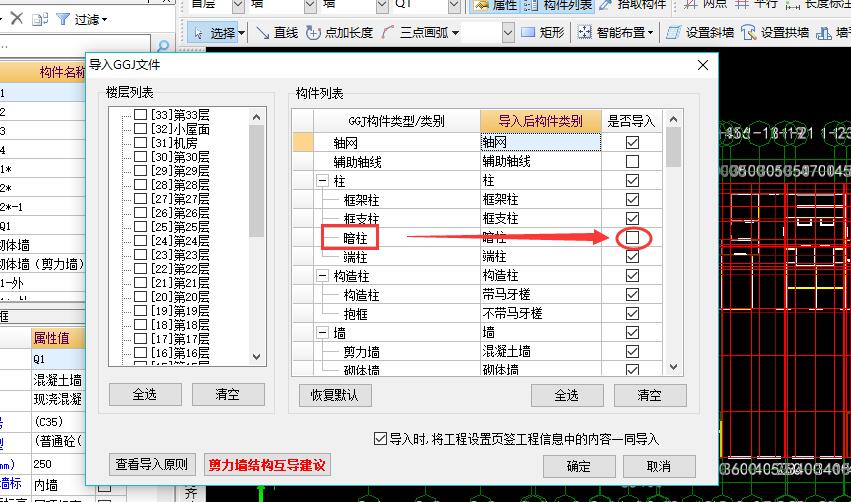
Task: Confirm import with 确定 button
Action: 579,466
